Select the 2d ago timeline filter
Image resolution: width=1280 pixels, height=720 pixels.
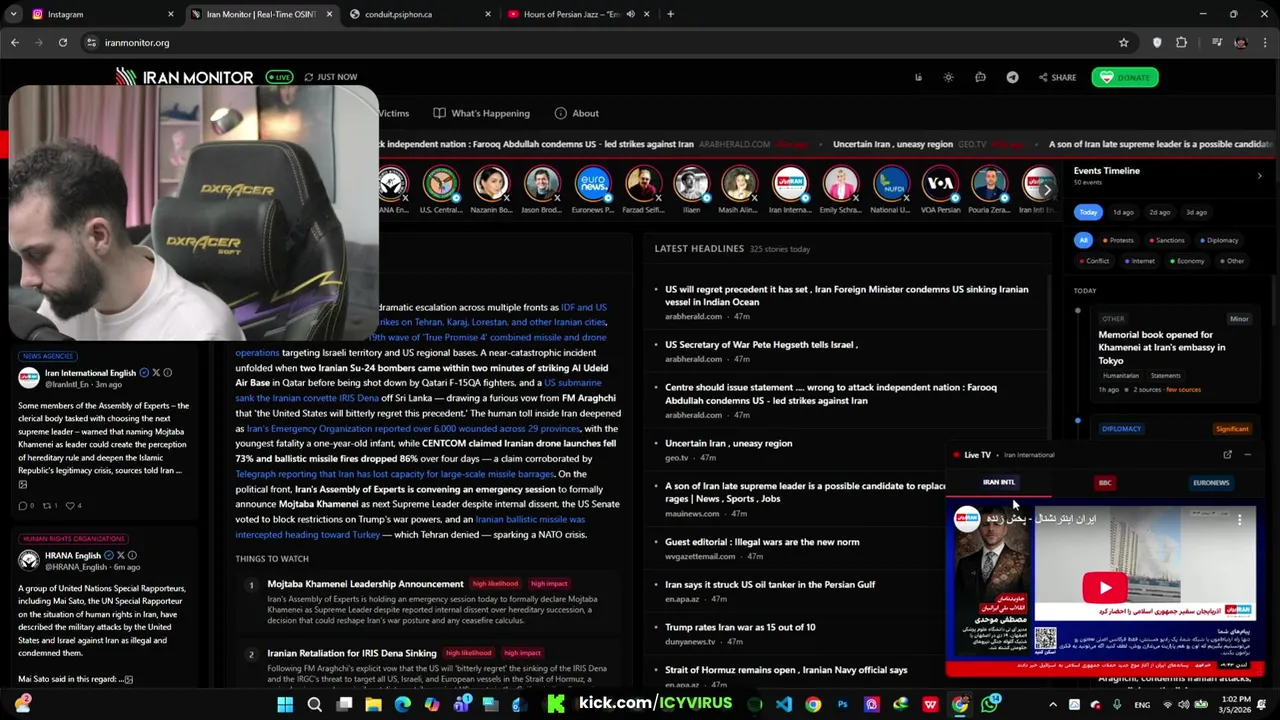pyautogui.click(x=1159, y=212)
